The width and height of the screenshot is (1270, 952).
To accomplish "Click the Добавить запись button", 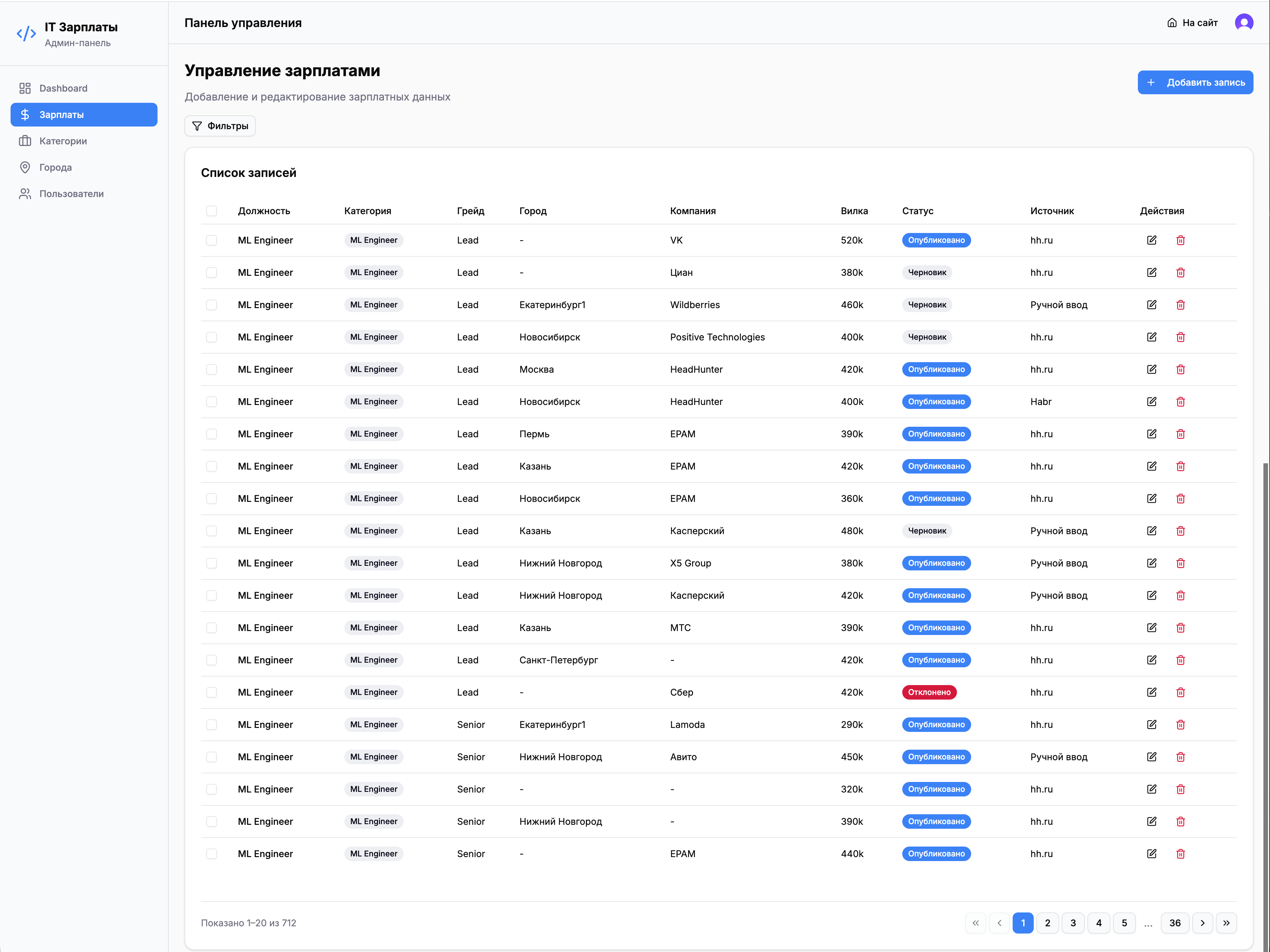I will [x=1195, y=83].
